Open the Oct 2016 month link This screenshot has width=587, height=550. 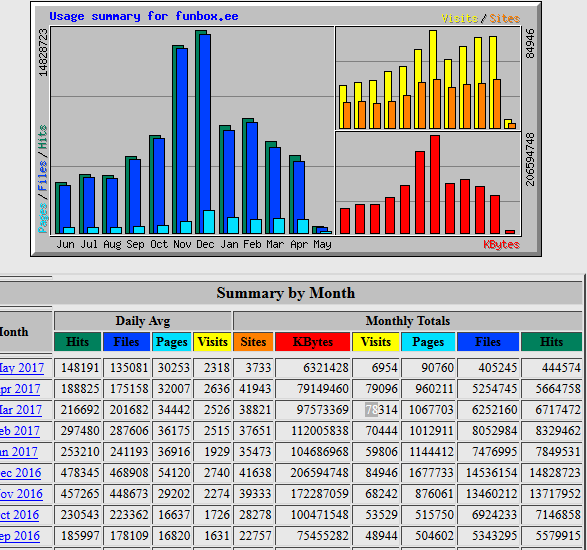19,515
